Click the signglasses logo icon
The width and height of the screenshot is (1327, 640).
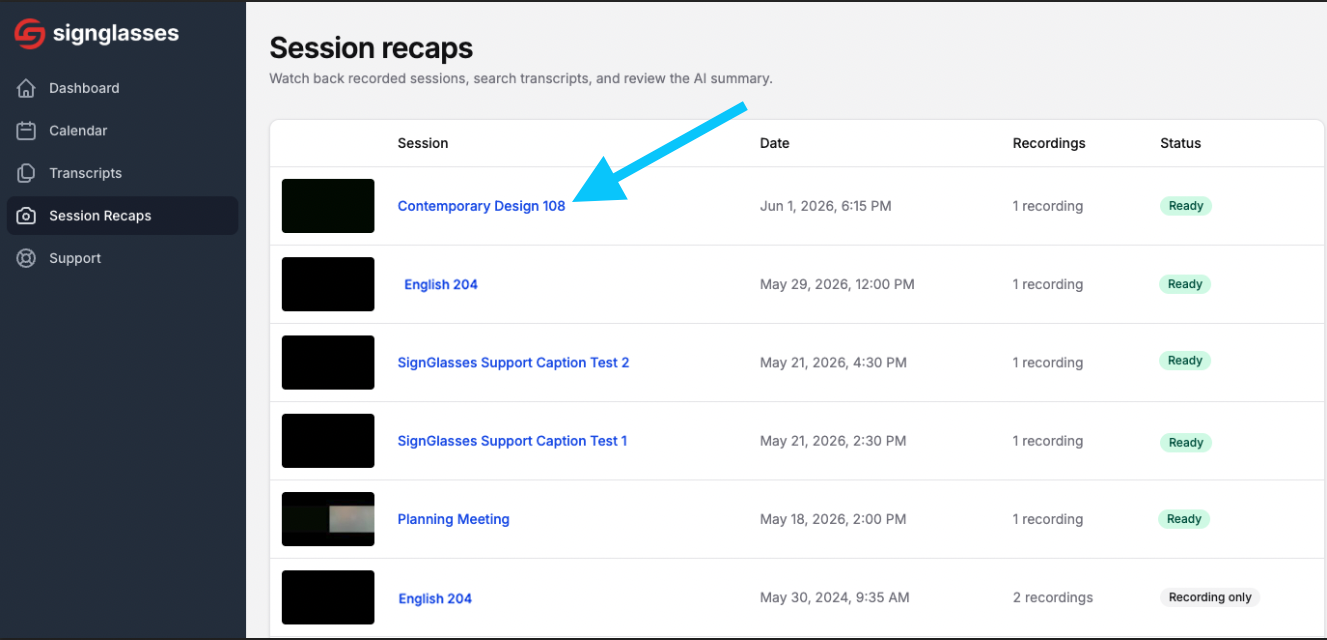point(29,34)
